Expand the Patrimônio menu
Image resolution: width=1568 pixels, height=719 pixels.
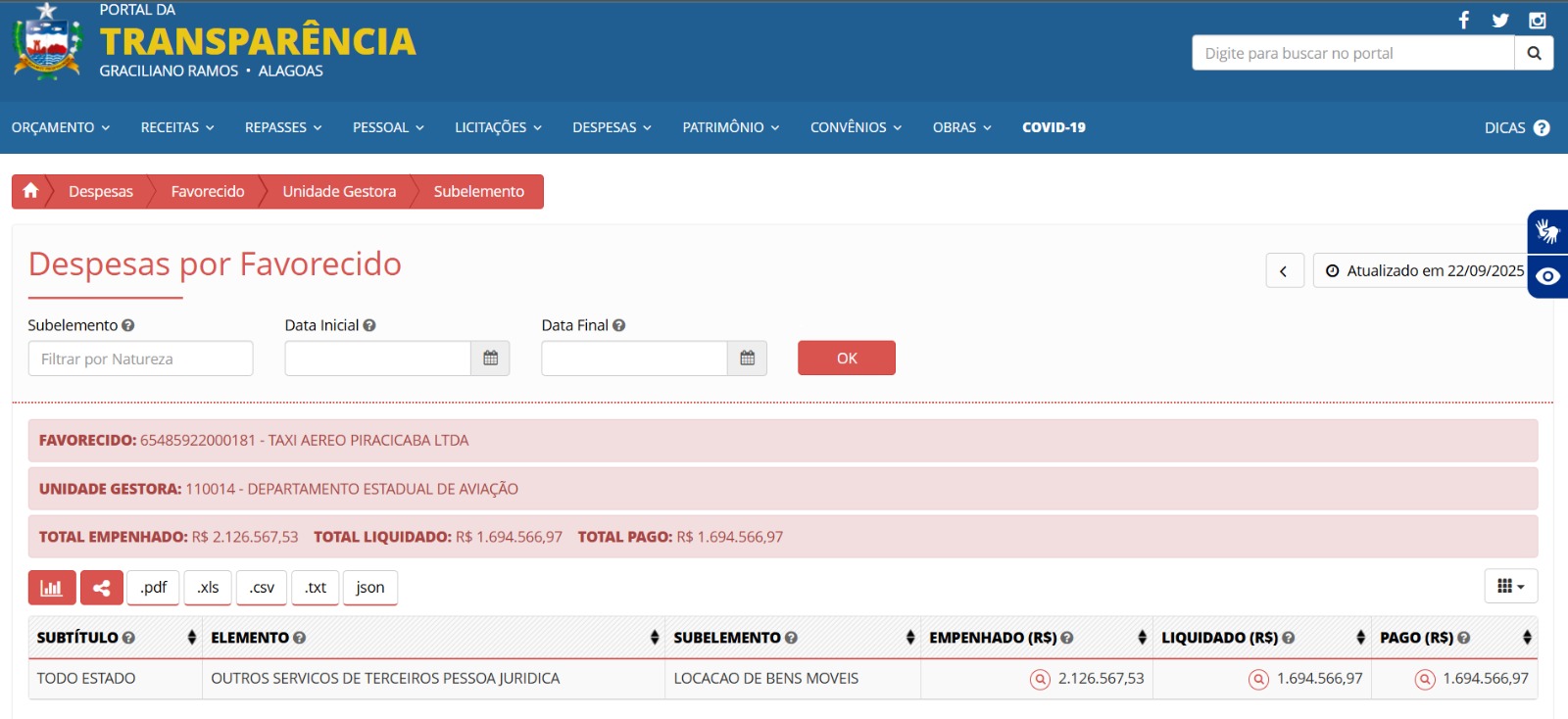tap(731, 127)
